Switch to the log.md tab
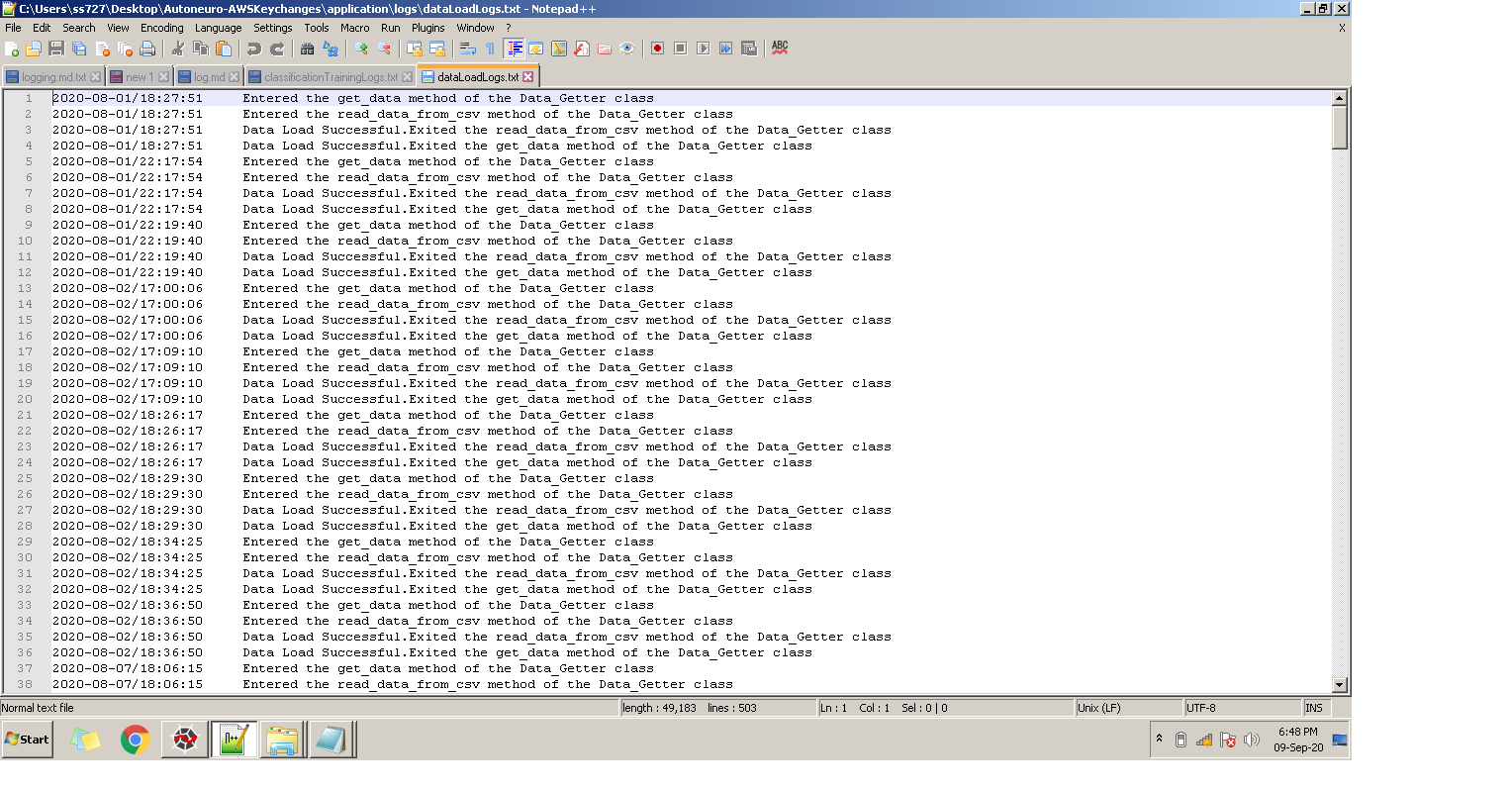Screen dimensions: 1512x792 point(209,77)
